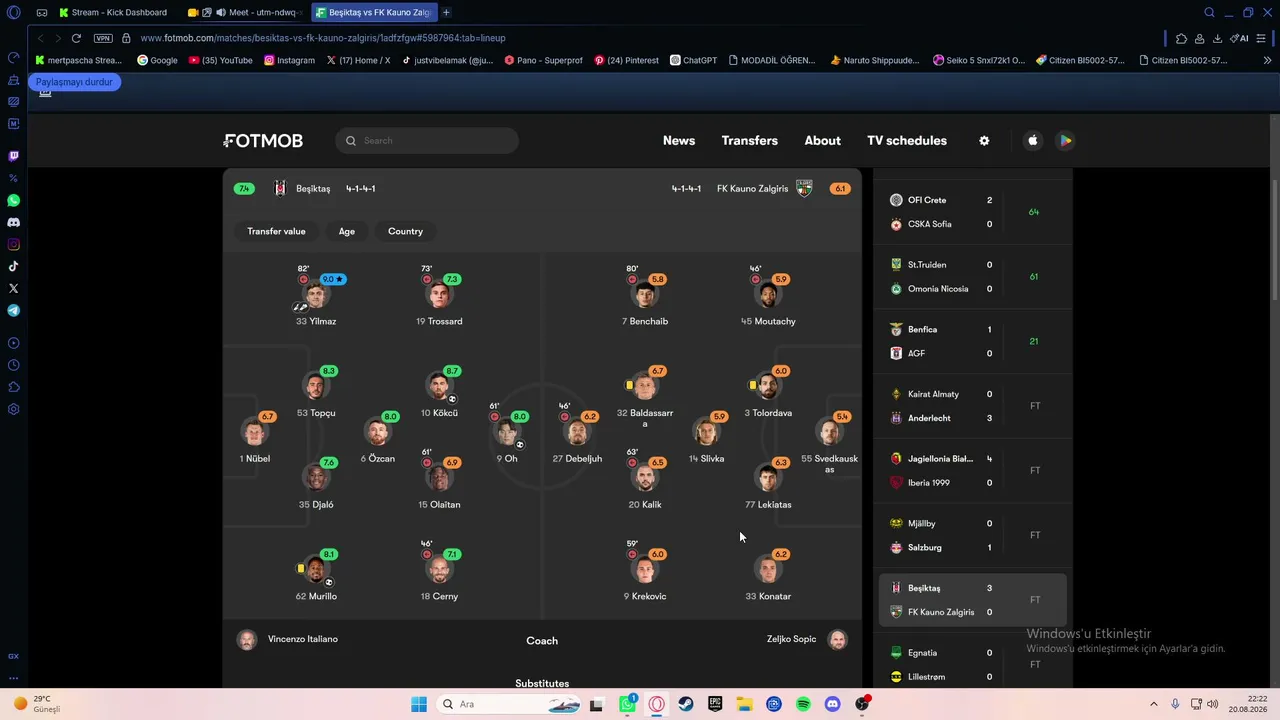Open coach Zeljko Sopic profile
Image resolution: width=1280 pixels, height=720 pixels.
click(x=807, y=640)
